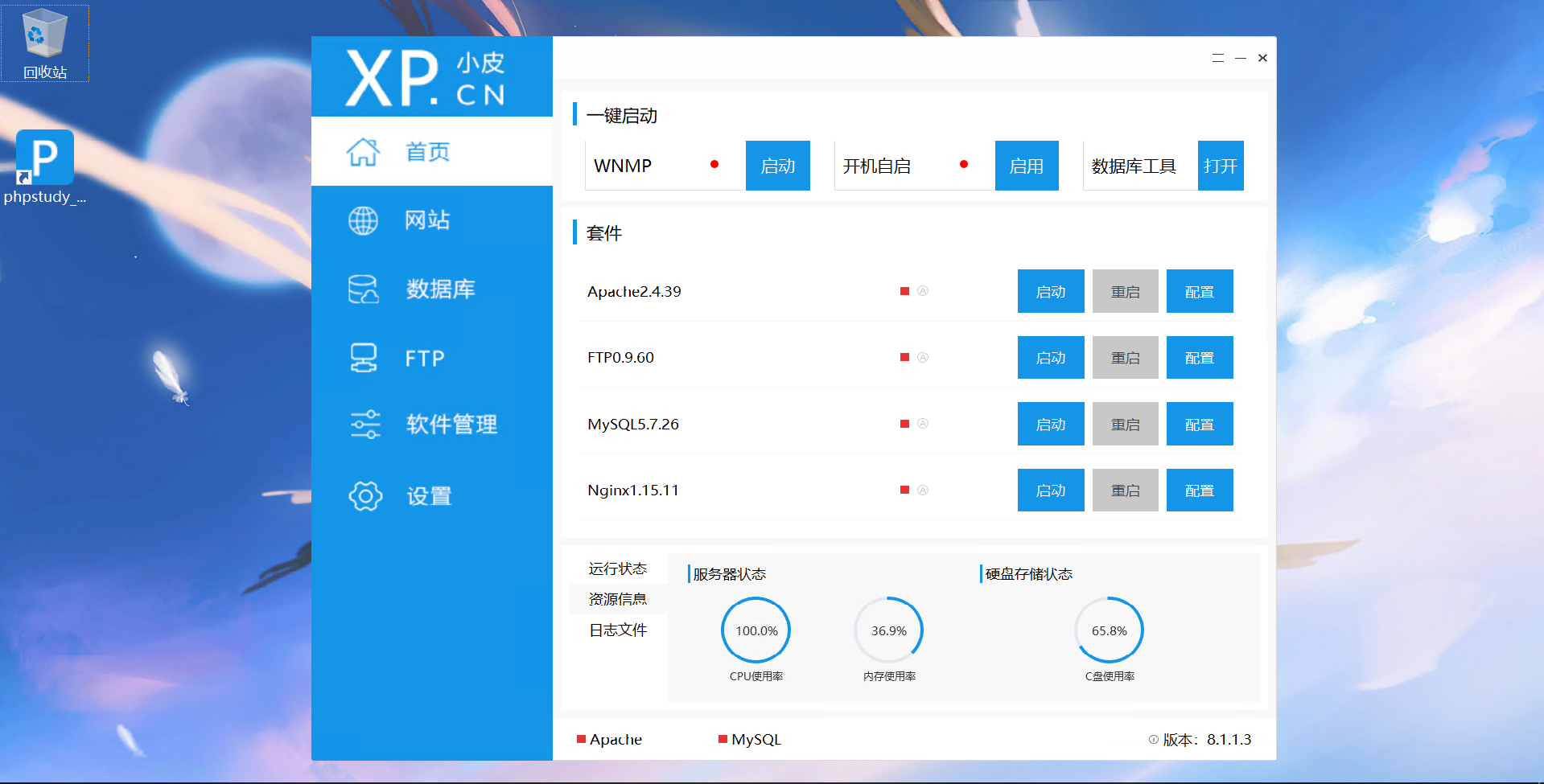
Task: Click the CPU使用率 100.0% gauge
Action: [x=756, y=630]
